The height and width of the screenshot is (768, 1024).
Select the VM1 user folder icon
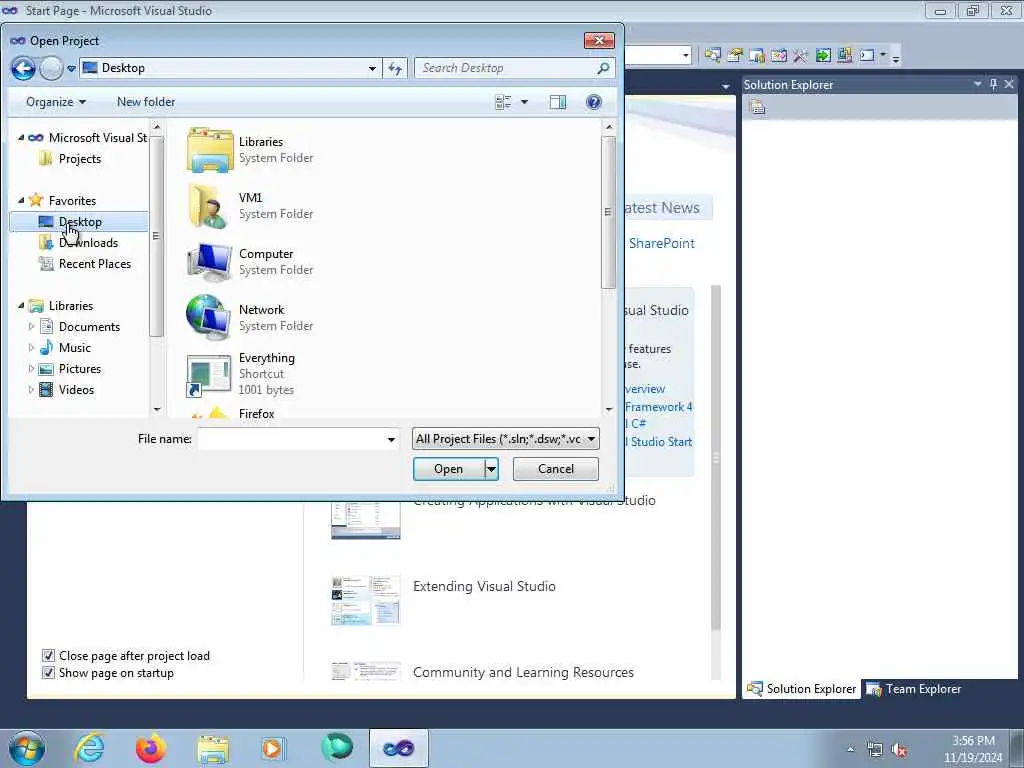209,206
